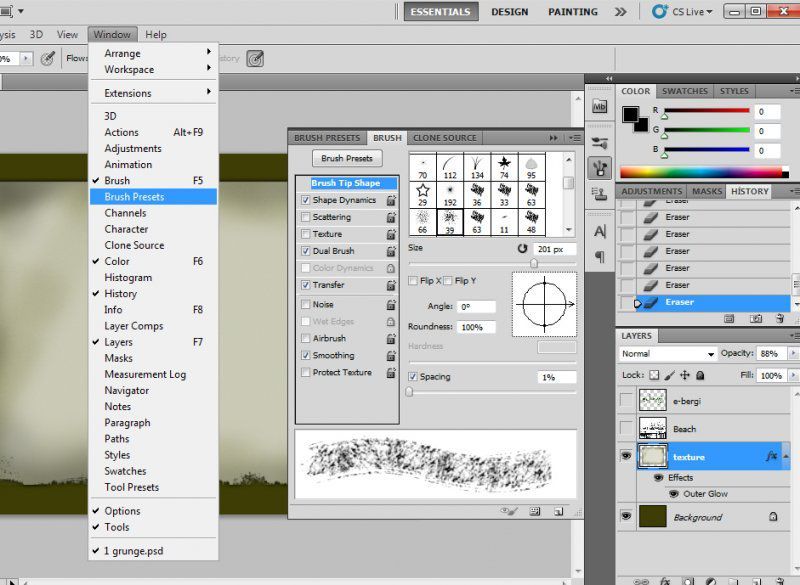Enable the Scattering checkbox

[x=306, y=217]
